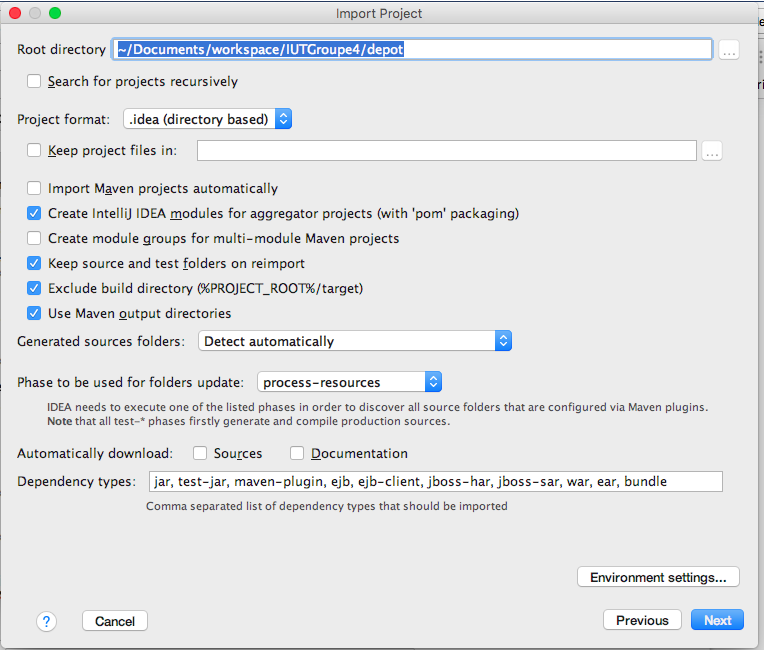Uncheck Exclude build directory option
This screenshot has height=650, width=764.
[35, 288]
